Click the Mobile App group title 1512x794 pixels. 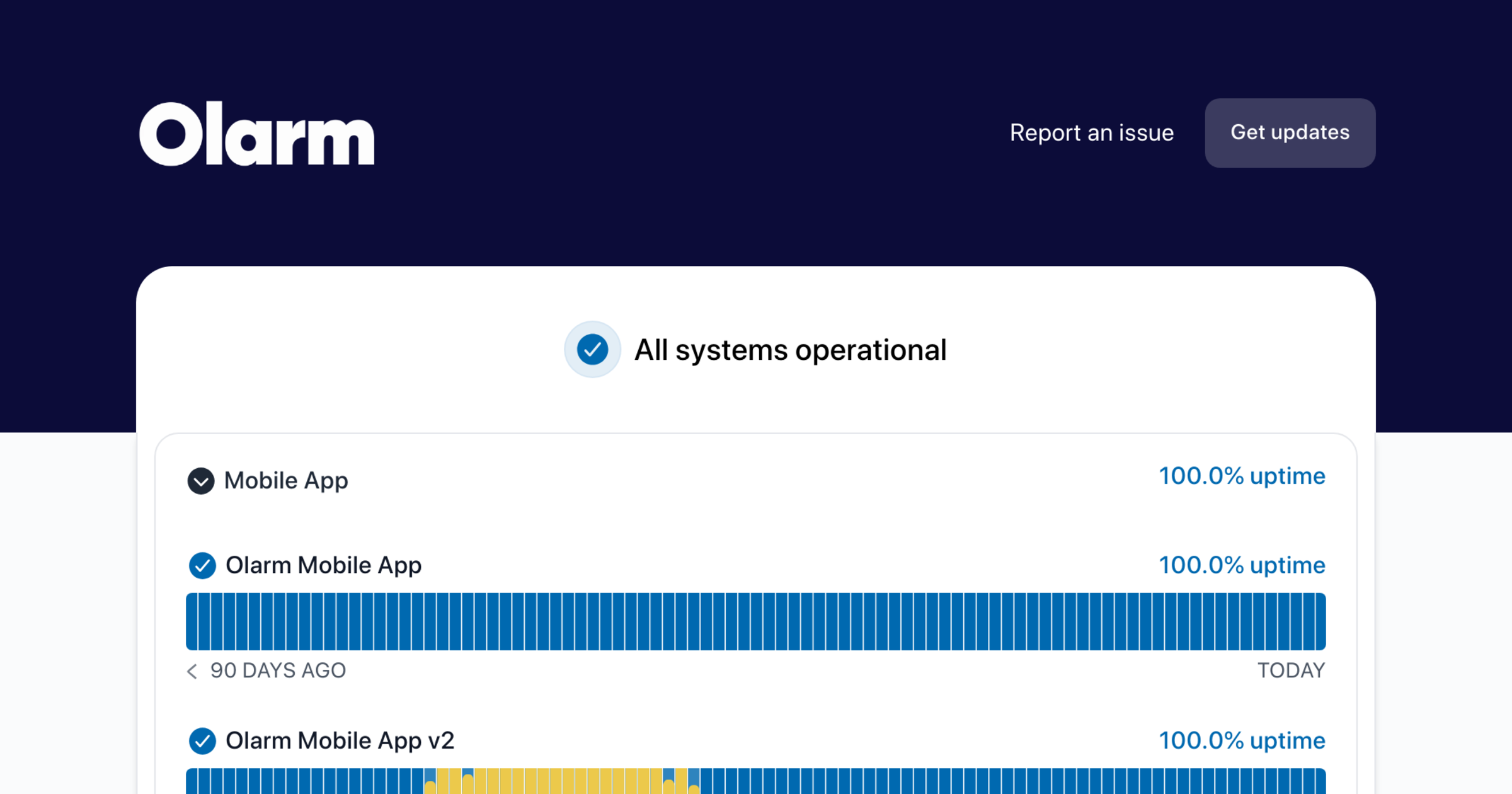coord(286,481)
